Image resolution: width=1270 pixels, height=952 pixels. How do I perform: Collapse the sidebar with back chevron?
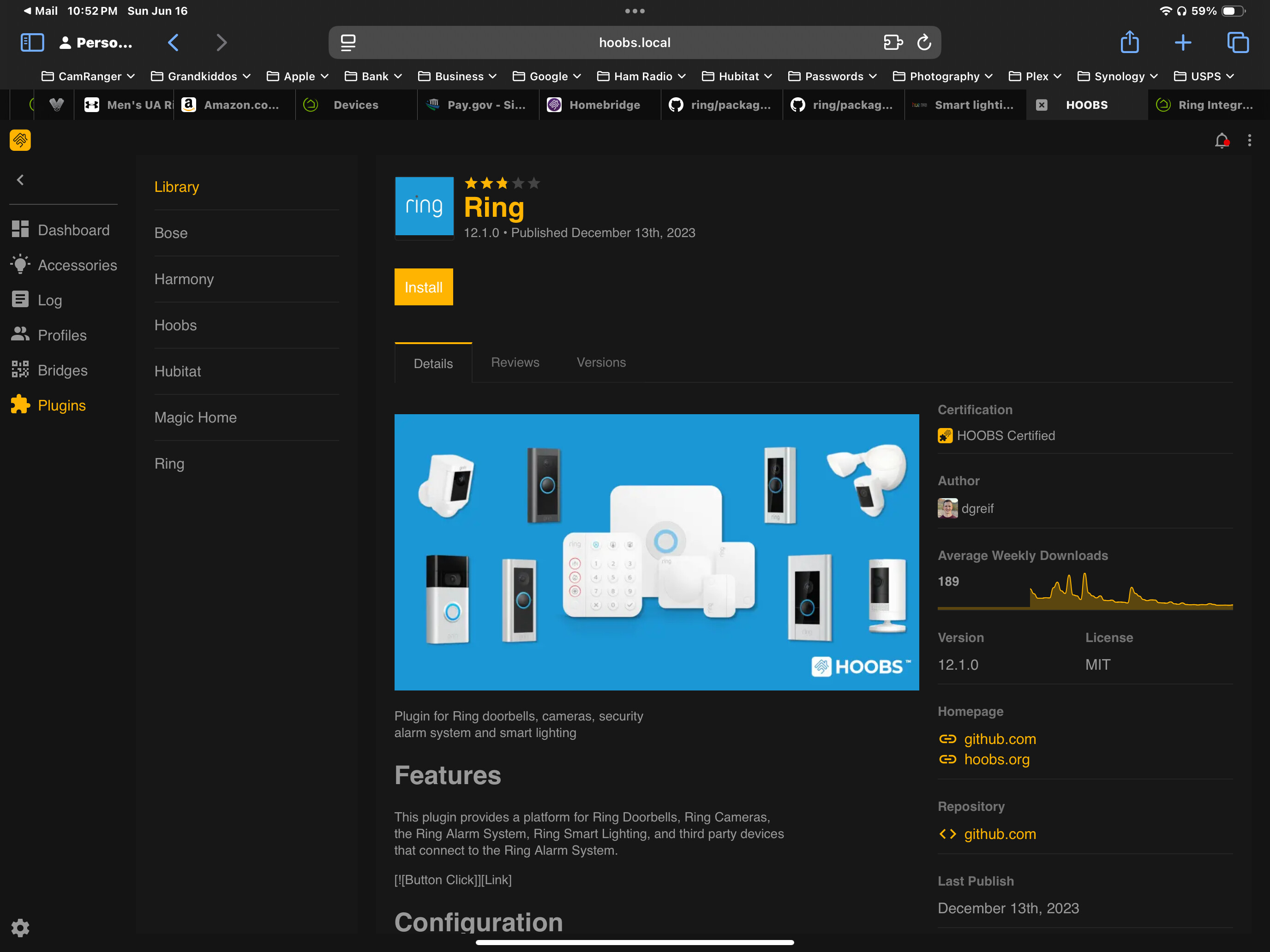tap(21, 180)
